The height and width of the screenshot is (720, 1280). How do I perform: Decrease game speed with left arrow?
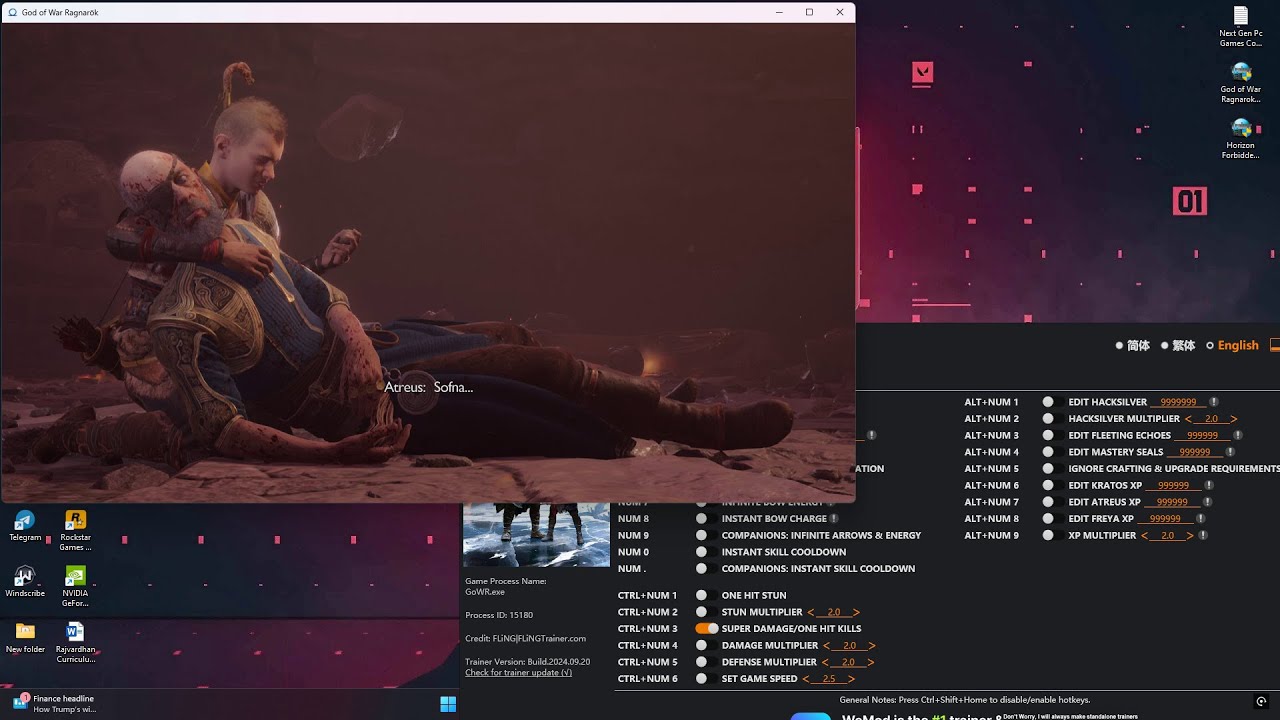click(806, 679)
